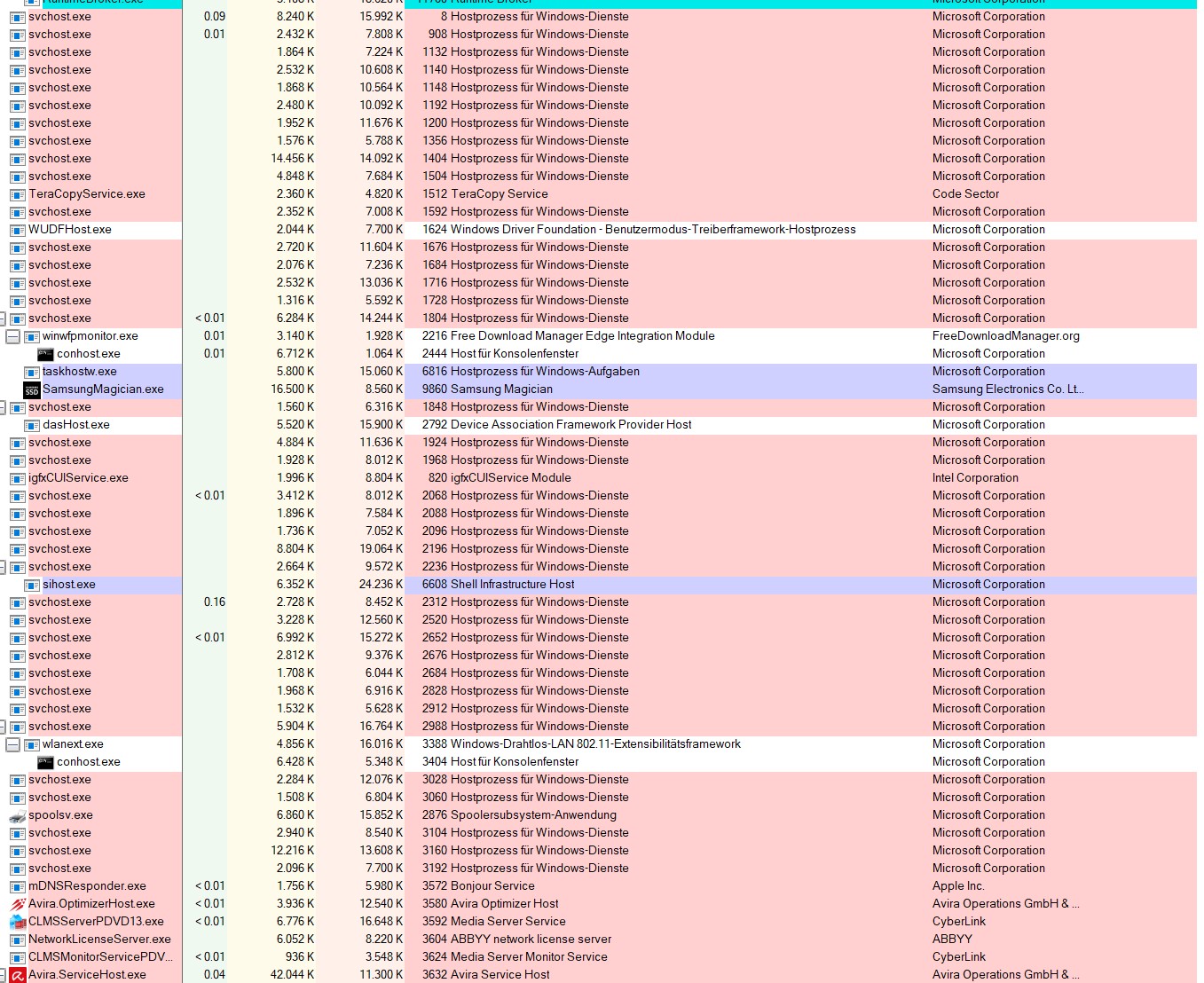Click the working set value '24.236 K'
Screen dimensions: 1204x983
click(x=381, y=585)
